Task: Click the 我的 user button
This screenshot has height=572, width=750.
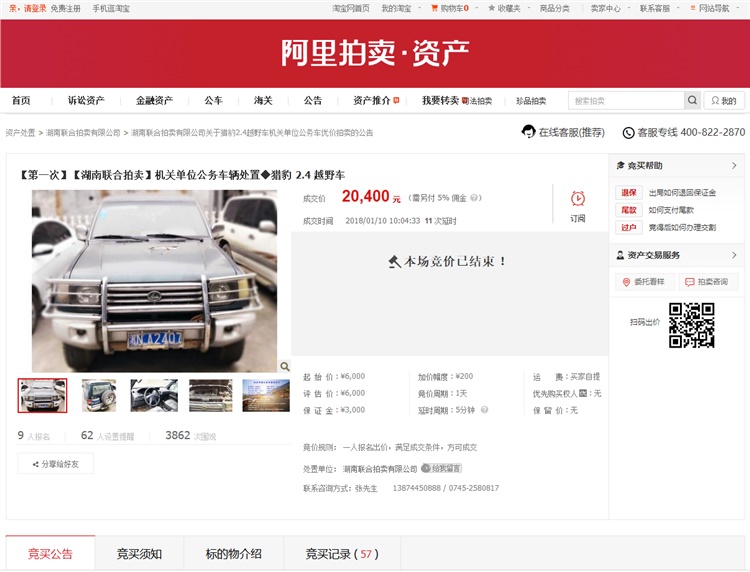Action: pyautogui.click(x=724, y=100)
